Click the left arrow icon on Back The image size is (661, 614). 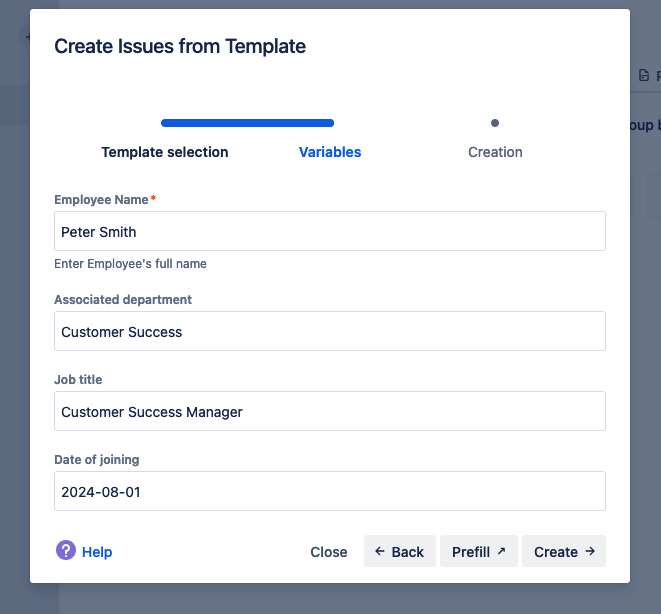(x=380, y=551)
